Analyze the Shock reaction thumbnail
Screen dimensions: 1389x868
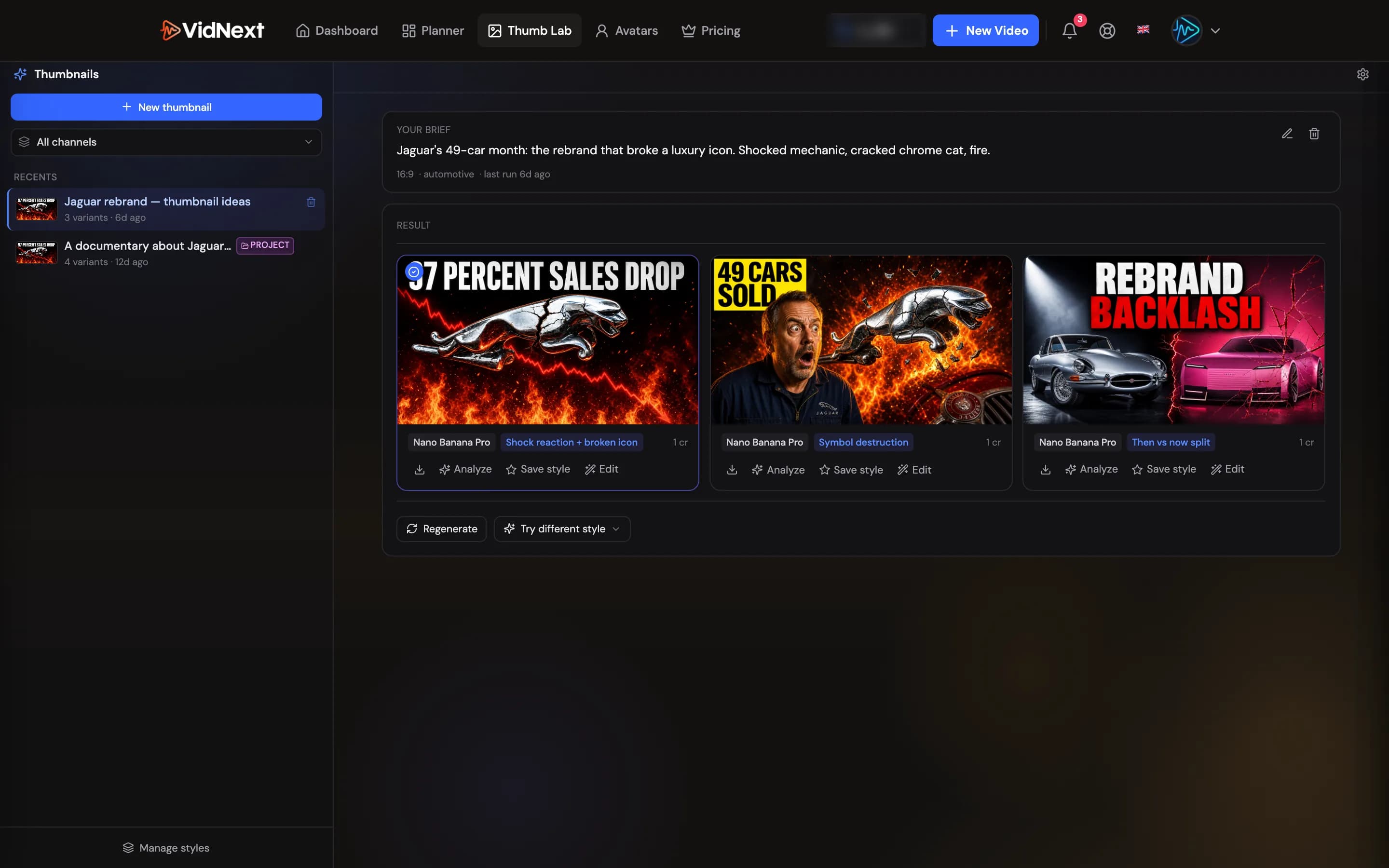pyautogui.click(x=465, y=469)
